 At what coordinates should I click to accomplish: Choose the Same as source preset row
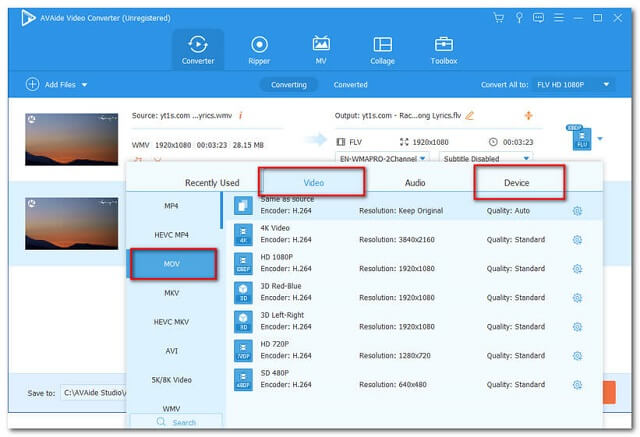(x=414, y=206)
